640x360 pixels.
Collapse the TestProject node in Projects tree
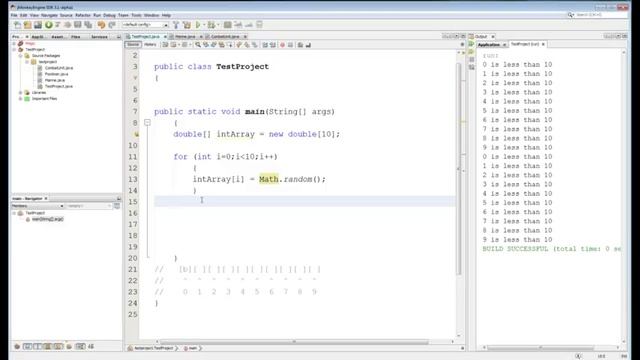click(14, 49)
